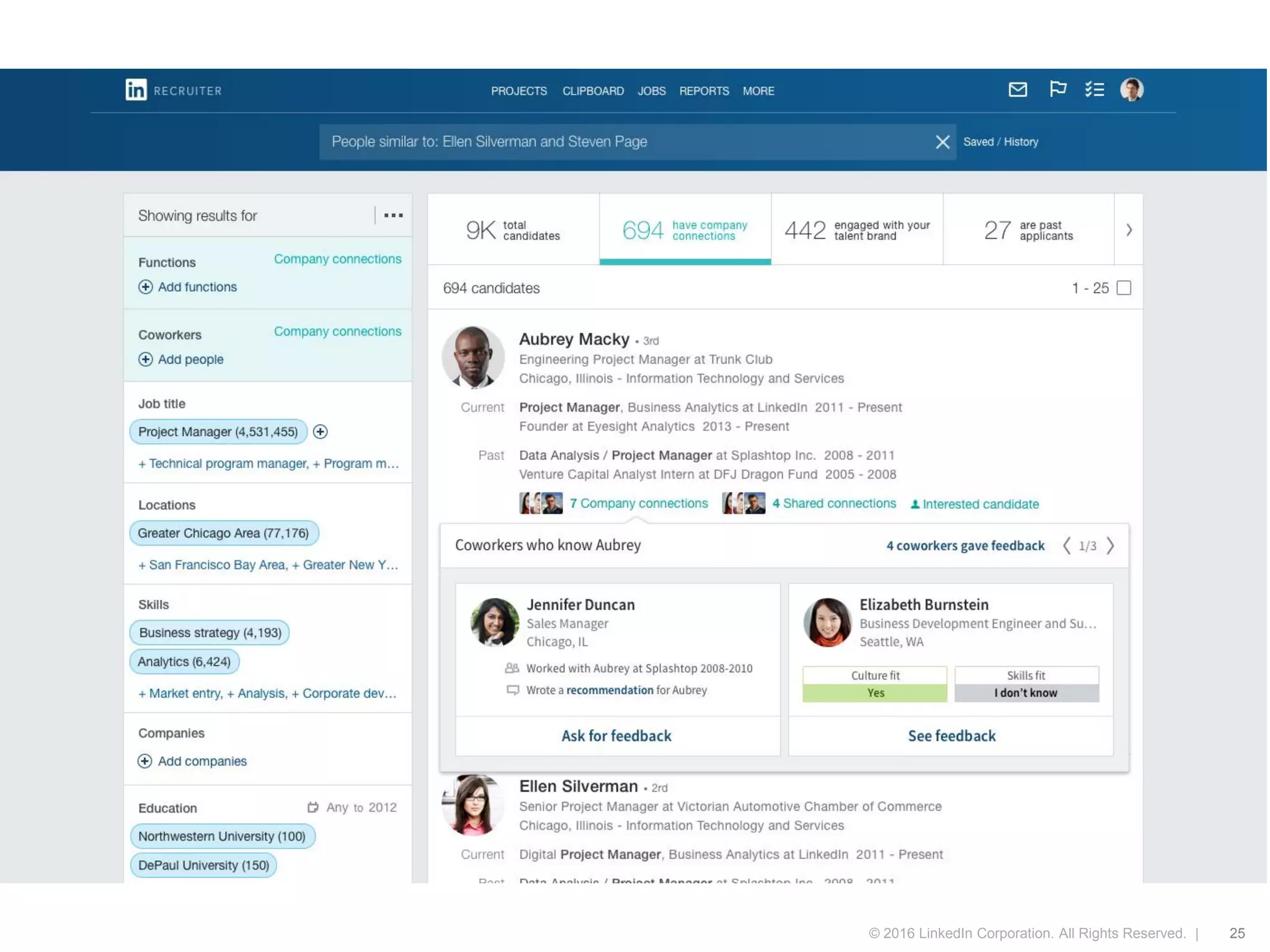Select all candidates checkbox
The width and height of the screenshot is (1270, 952).
tap(1124, 288)
